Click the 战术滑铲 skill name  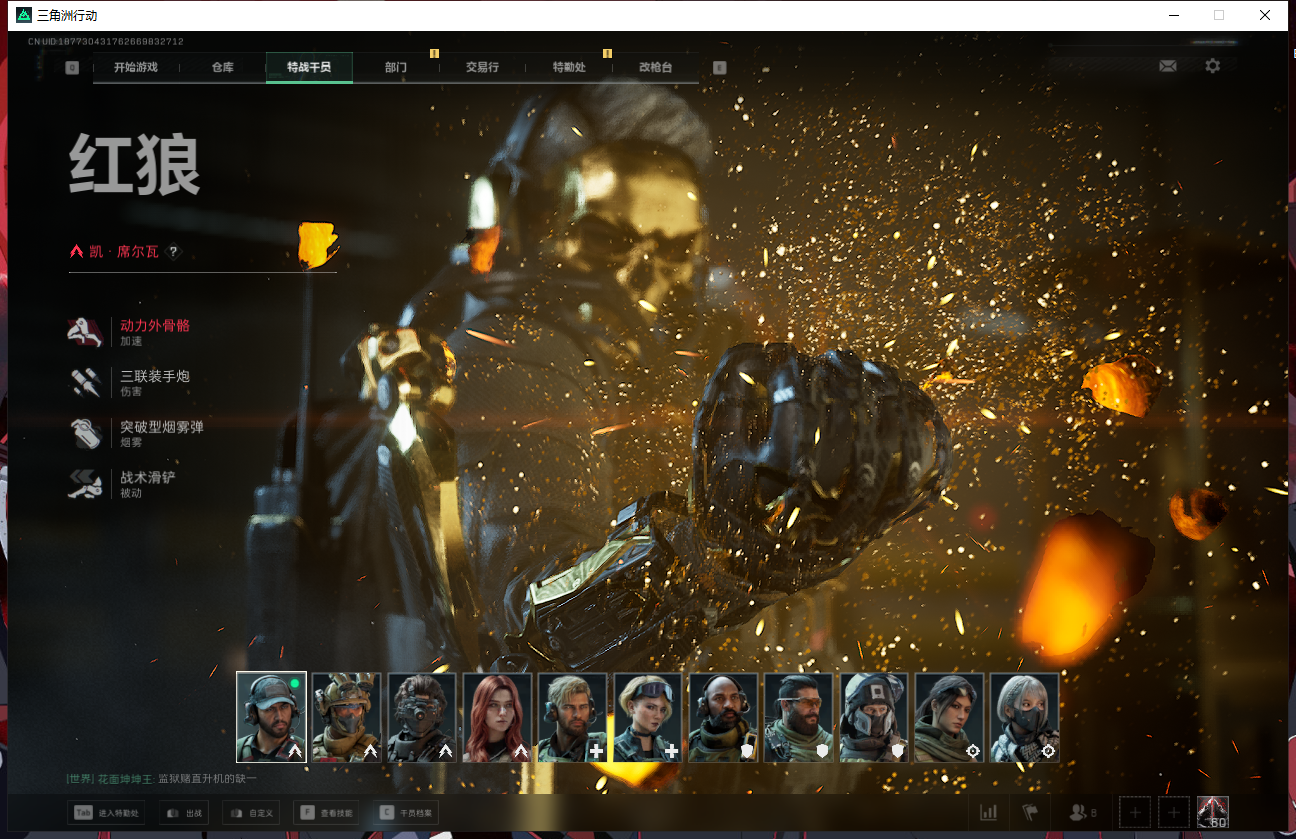point(148,478)
